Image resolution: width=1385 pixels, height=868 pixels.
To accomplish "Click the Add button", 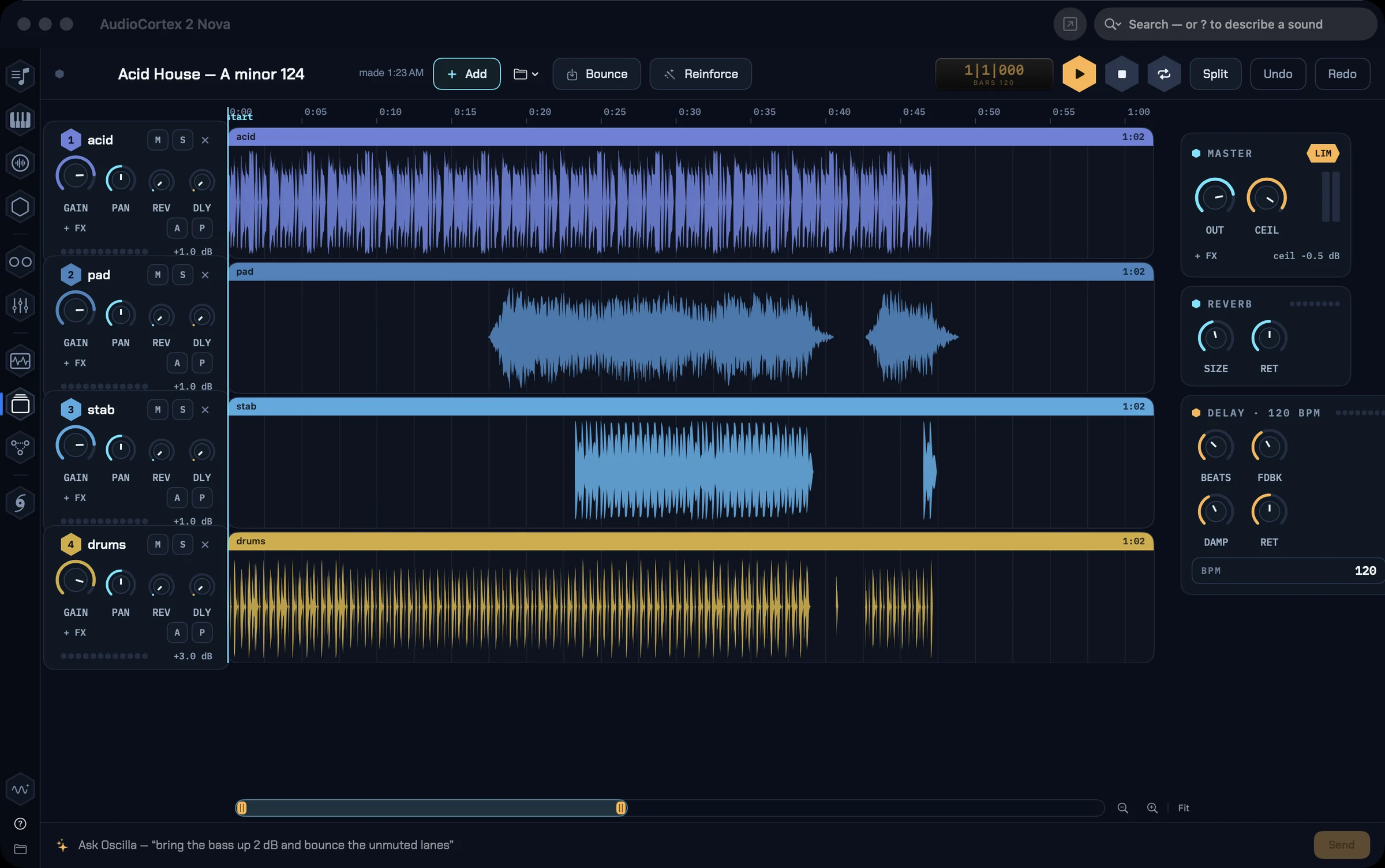I will pos(467,74).
